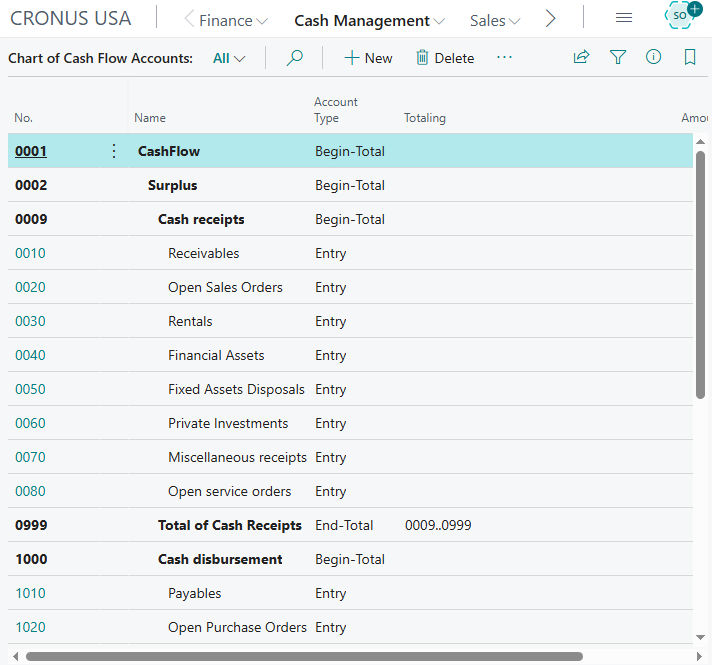
Task: Expand the All view filter dropdown
Action: pos(229,58)
